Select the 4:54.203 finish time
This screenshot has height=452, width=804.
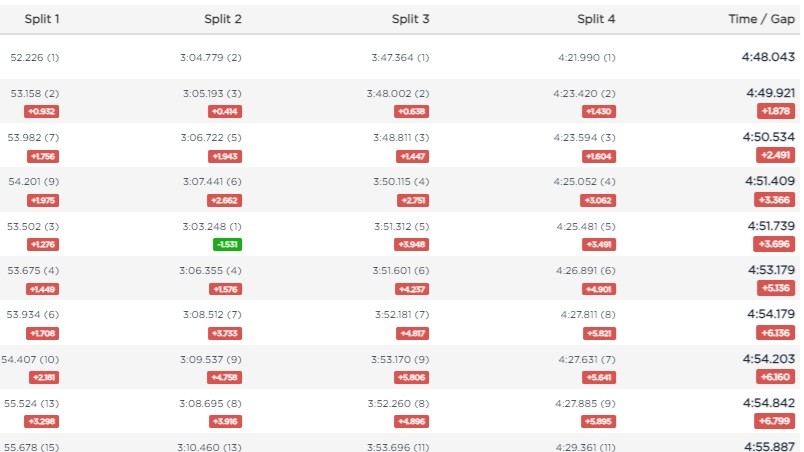pos(769,359)
